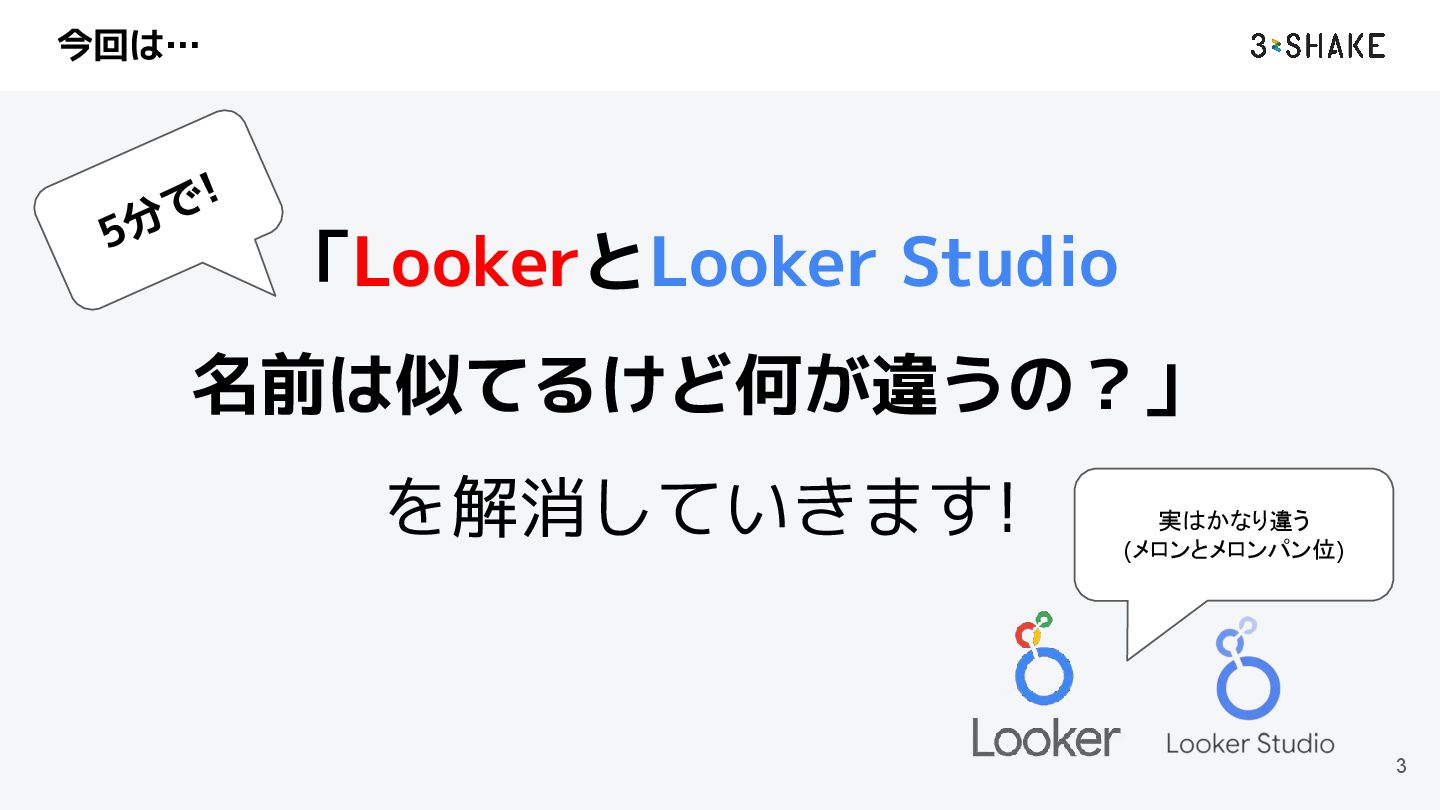Image resolution: width=1440 pixels, height=810 pixels.
Task: Click the blue Looker Studio heading text
Action: click(883, 263)
